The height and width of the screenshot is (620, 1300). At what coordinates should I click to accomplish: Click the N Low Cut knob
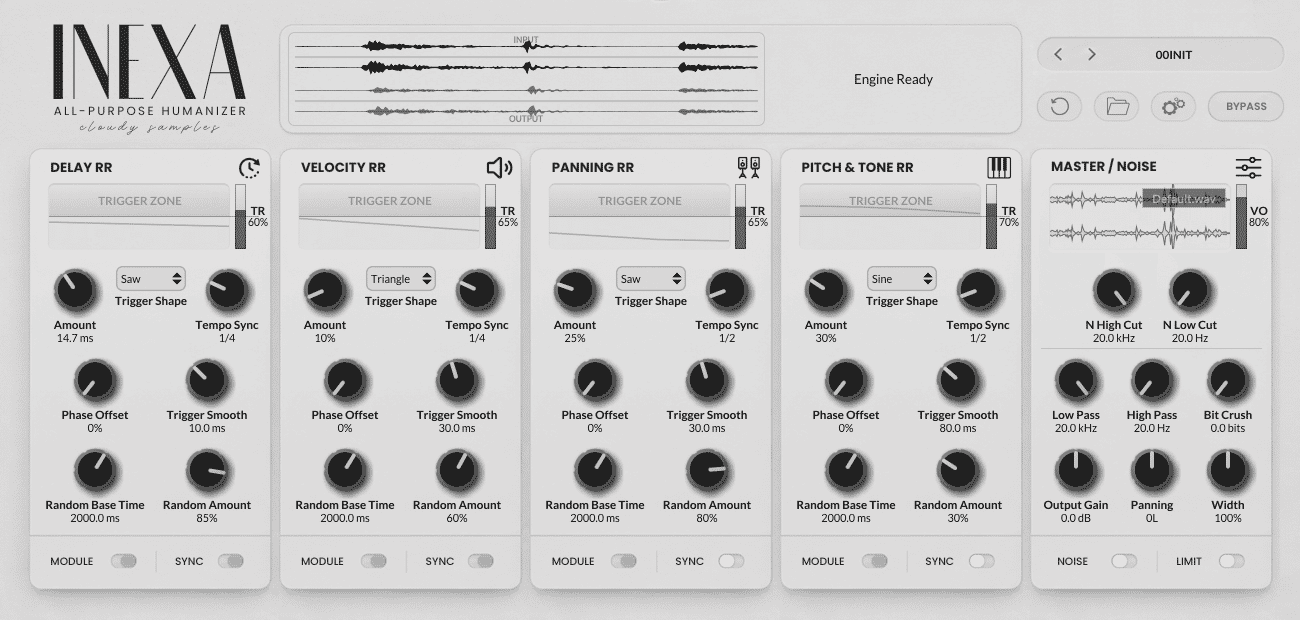tap(1190, 291)
